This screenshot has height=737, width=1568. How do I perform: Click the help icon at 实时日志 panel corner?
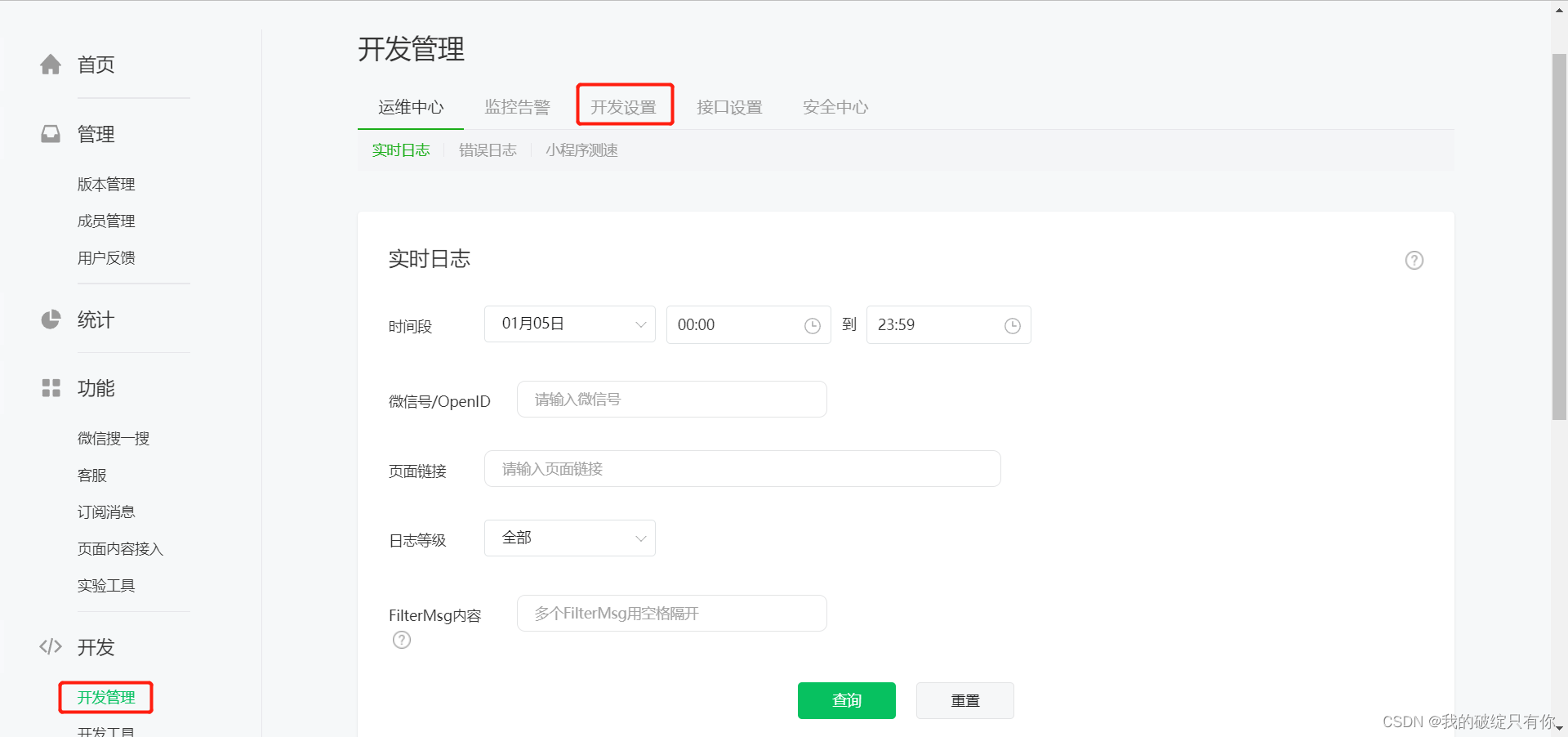pos(1414,260)
